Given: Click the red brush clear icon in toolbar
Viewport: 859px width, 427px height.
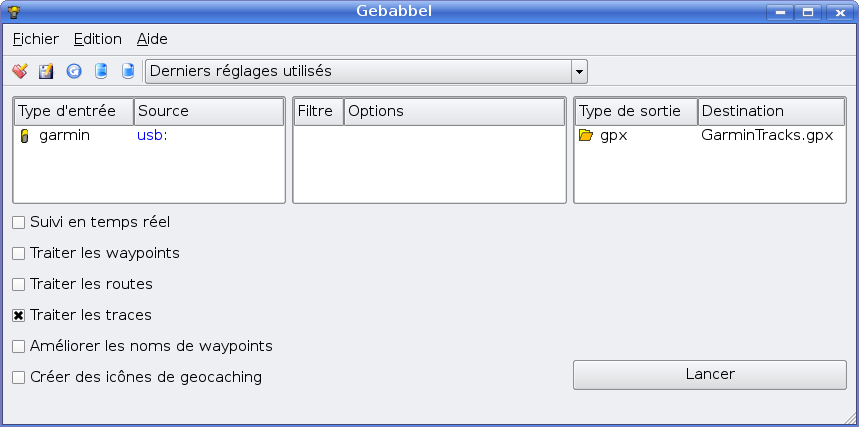Looking at the screenshot, I should click(20, 71).
